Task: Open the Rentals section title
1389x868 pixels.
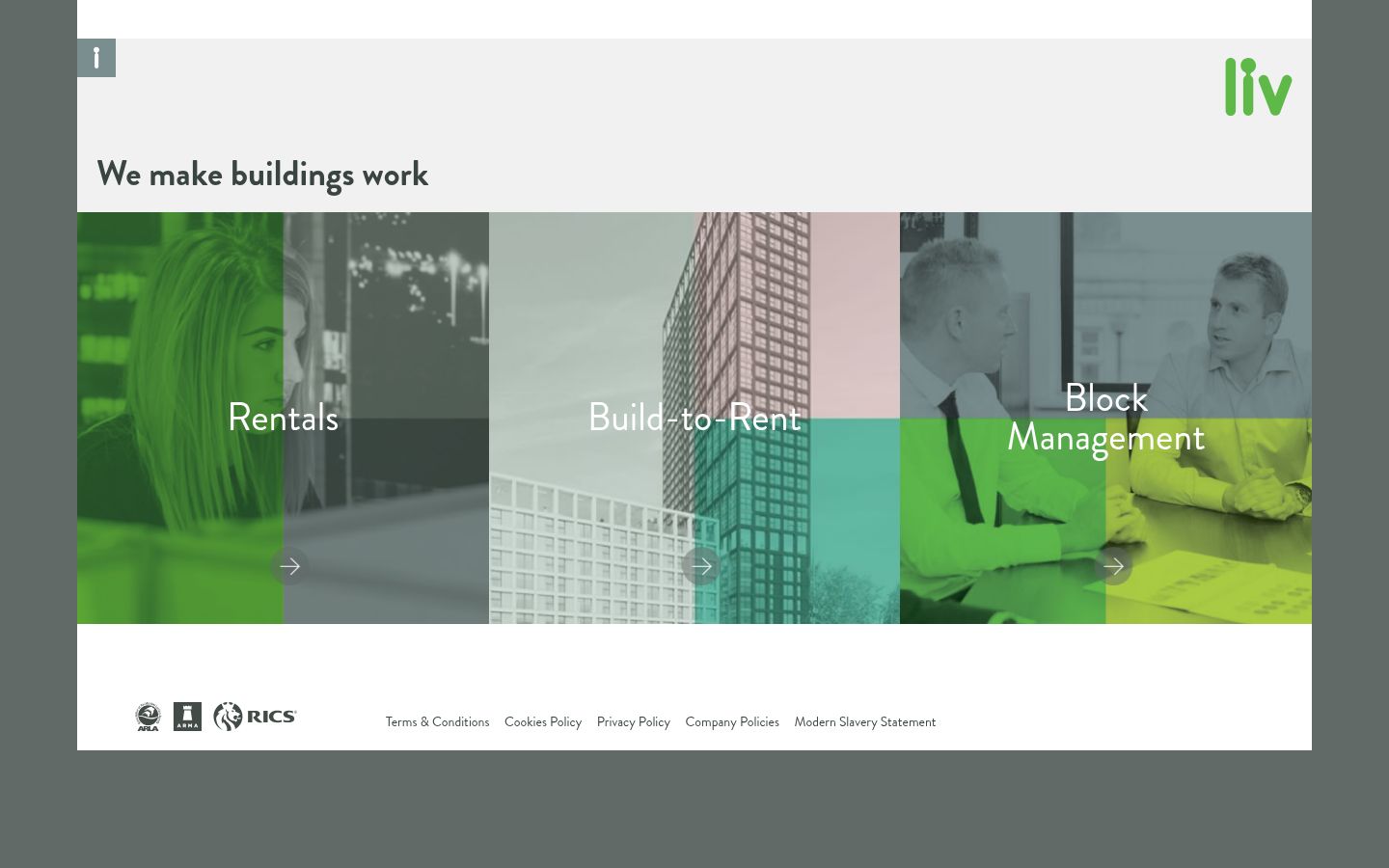Action: click(x=283, y=418)
